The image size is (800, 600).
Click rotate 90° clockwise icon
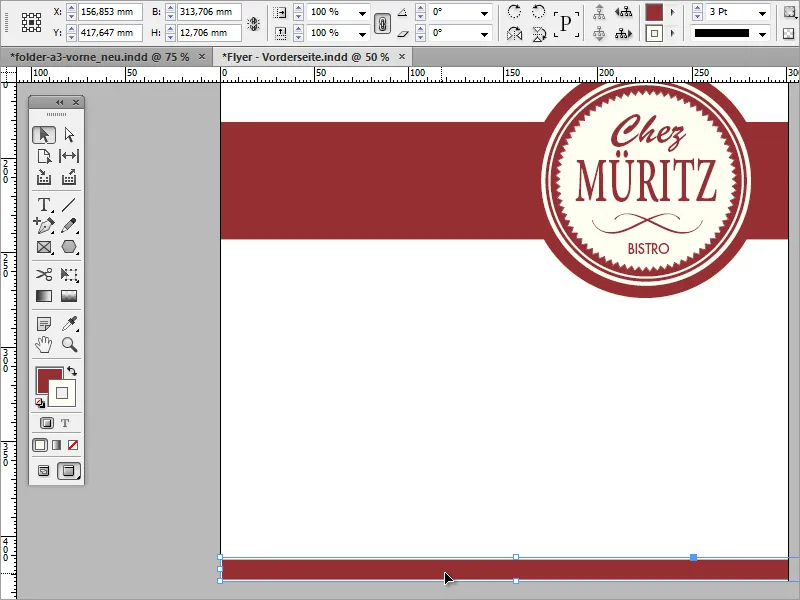click(514, 11)
